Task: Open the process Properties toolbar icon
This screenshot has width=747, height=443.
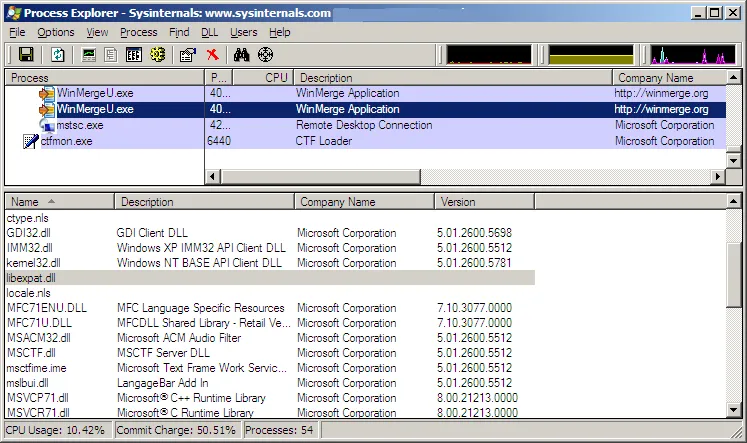Action: [x=188, y=55]
